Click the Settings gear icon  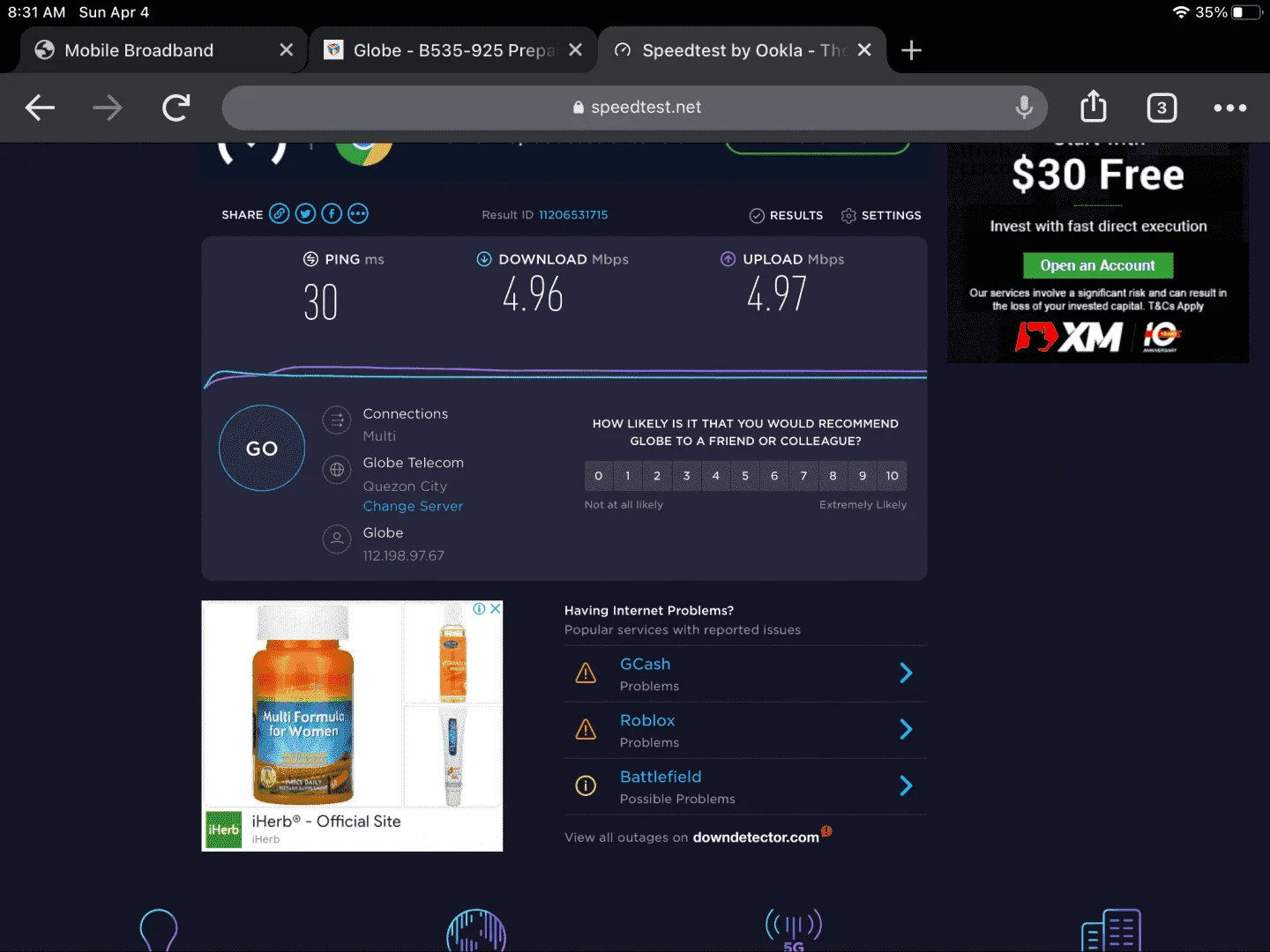pos(848,216)
